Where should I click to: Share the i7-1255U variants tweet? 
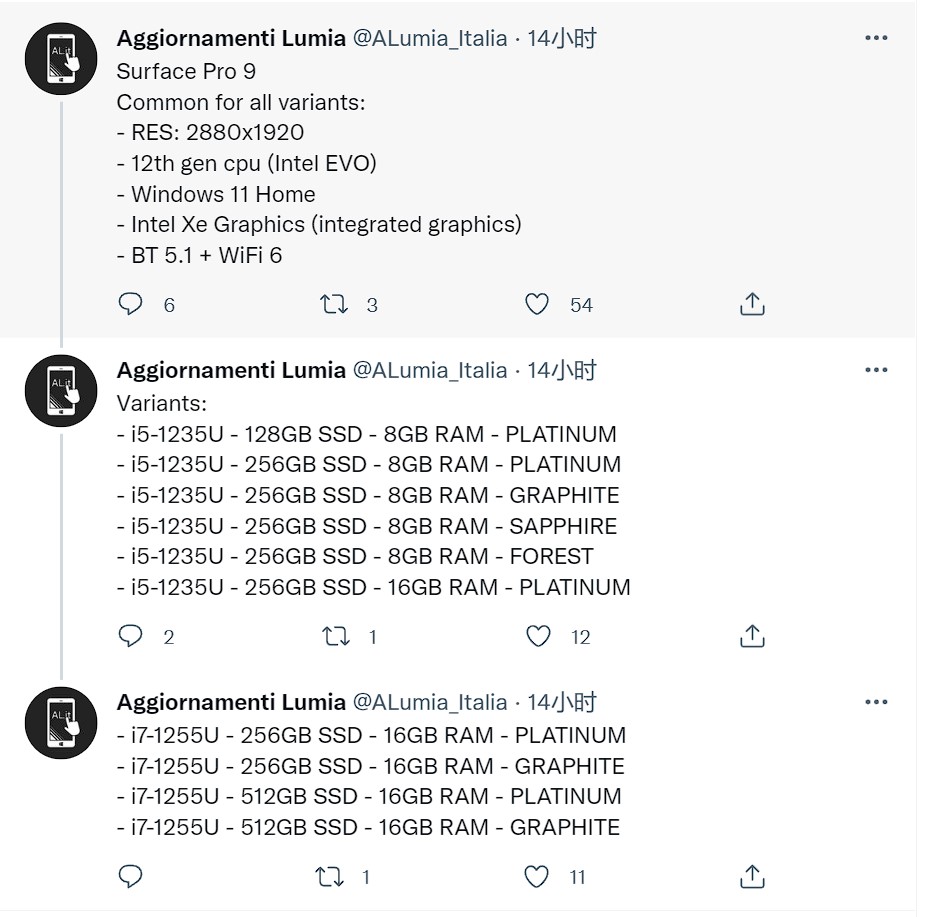752,876
